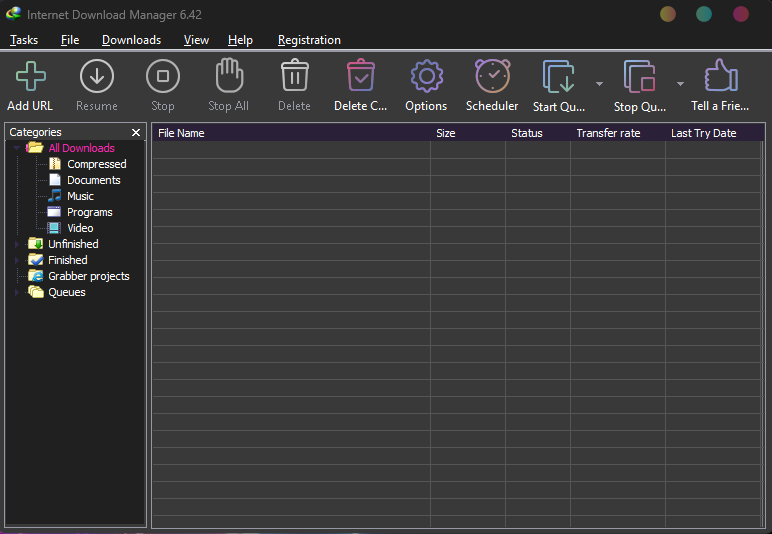Click the Resume download arrow icon
772x534 pixels.
[x=96, y=76]
